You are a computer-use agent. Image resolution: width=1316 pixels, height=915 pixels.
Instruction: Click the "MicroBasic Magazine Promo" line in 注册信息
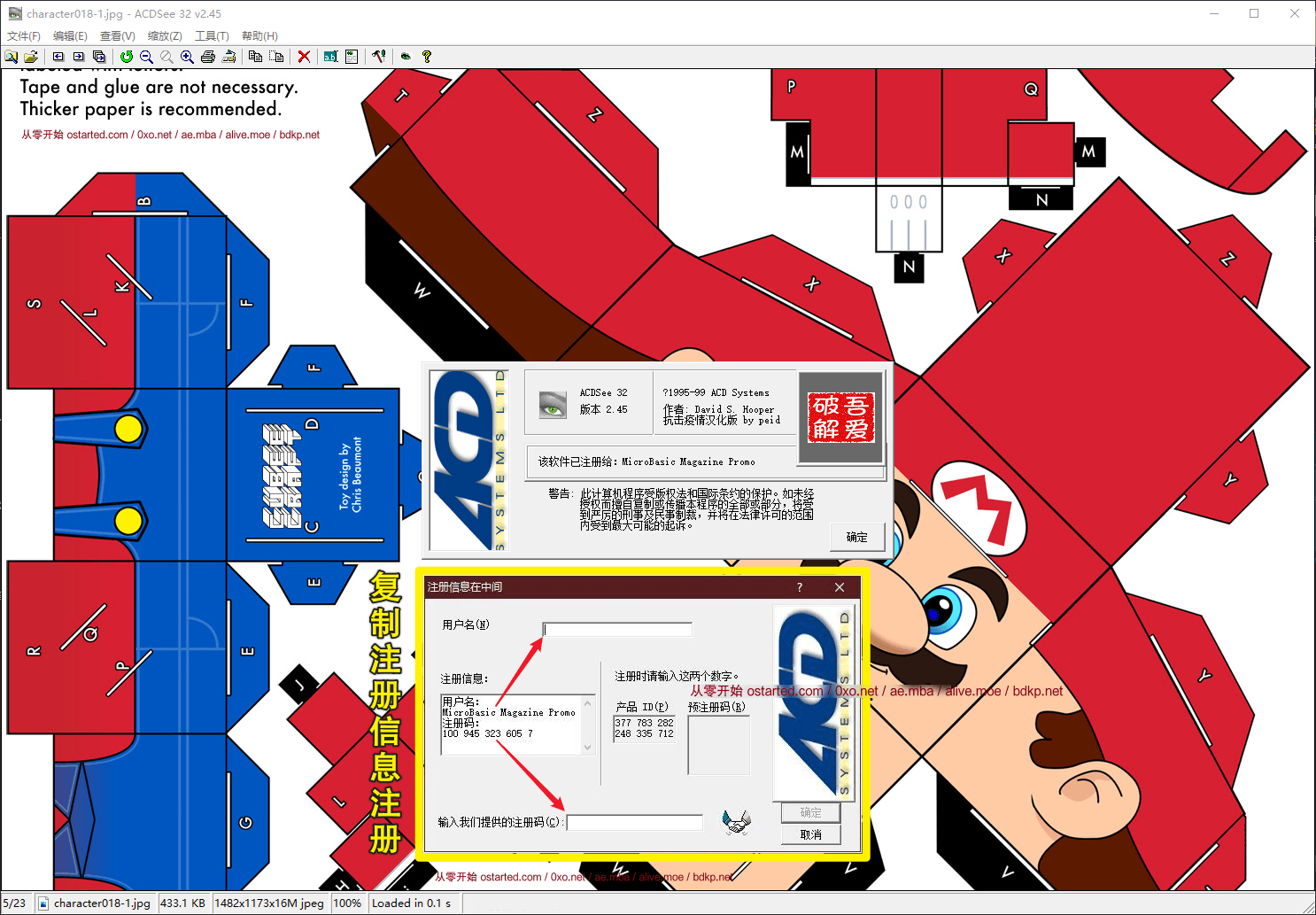[509, 712]
